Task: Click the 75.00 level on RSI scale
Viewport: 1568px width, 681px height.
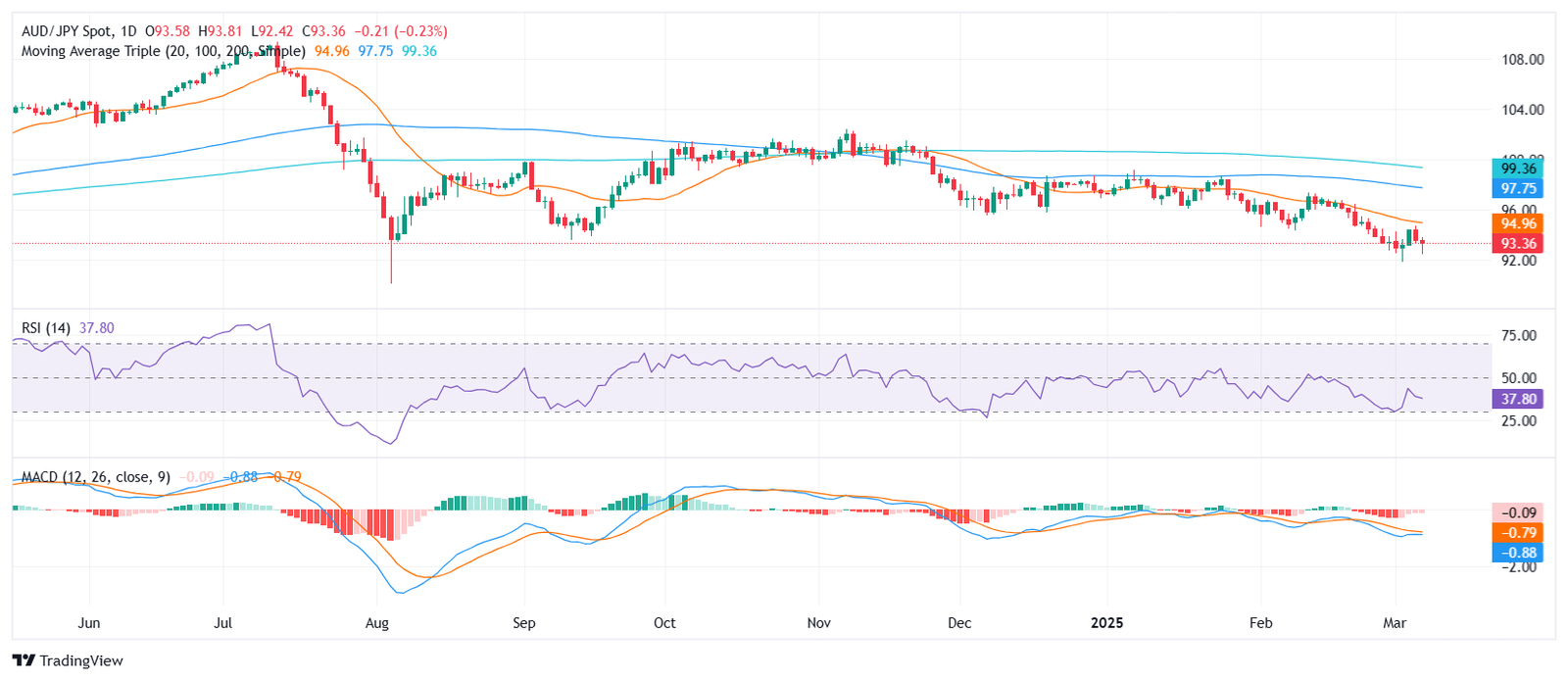Action: tap(1519, 335)
